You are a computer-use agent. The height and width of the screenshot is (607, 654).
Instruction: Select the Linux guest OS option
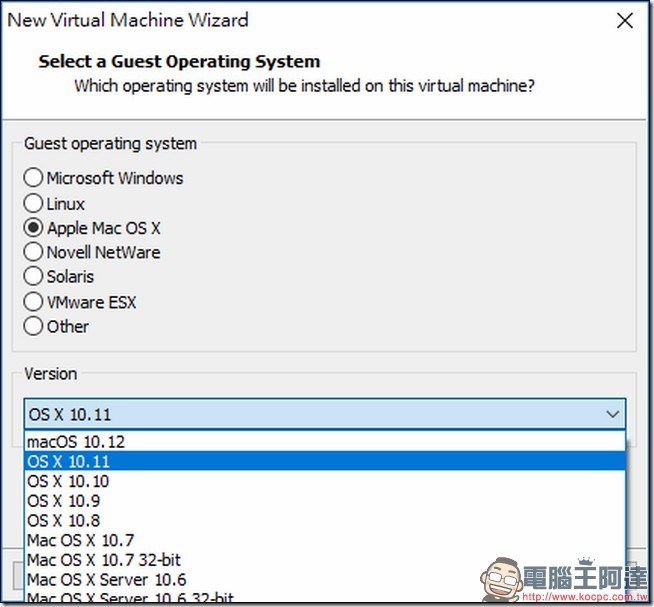coord(33,204)
